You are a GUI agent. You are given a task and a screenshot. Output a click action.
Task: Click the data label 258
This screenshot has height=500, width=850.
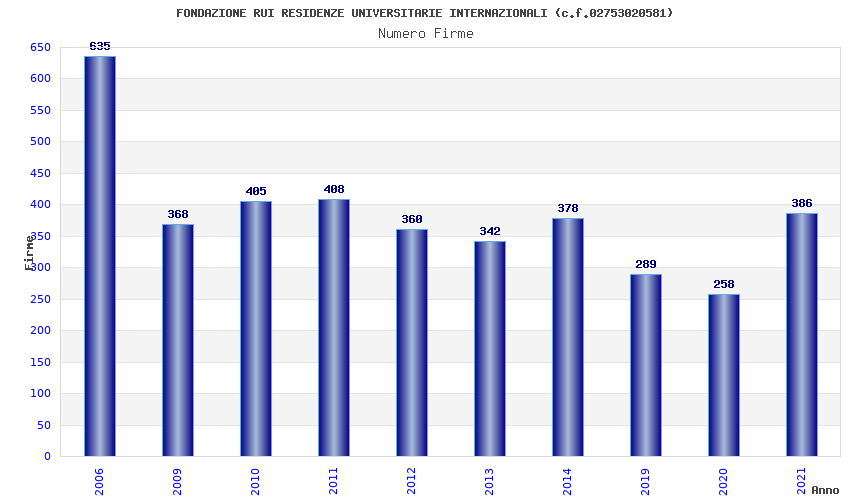pos(724,284)
